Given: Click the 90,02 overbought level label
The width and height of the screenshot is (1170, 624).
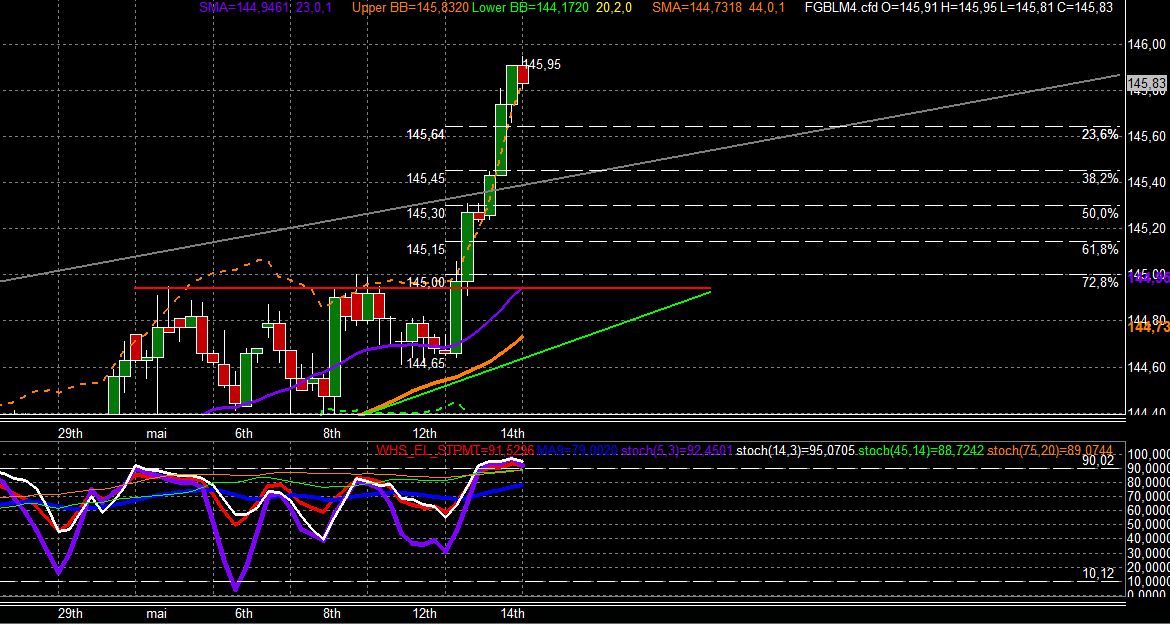Looking at the screenshot, I should [x=1096, y=461].
